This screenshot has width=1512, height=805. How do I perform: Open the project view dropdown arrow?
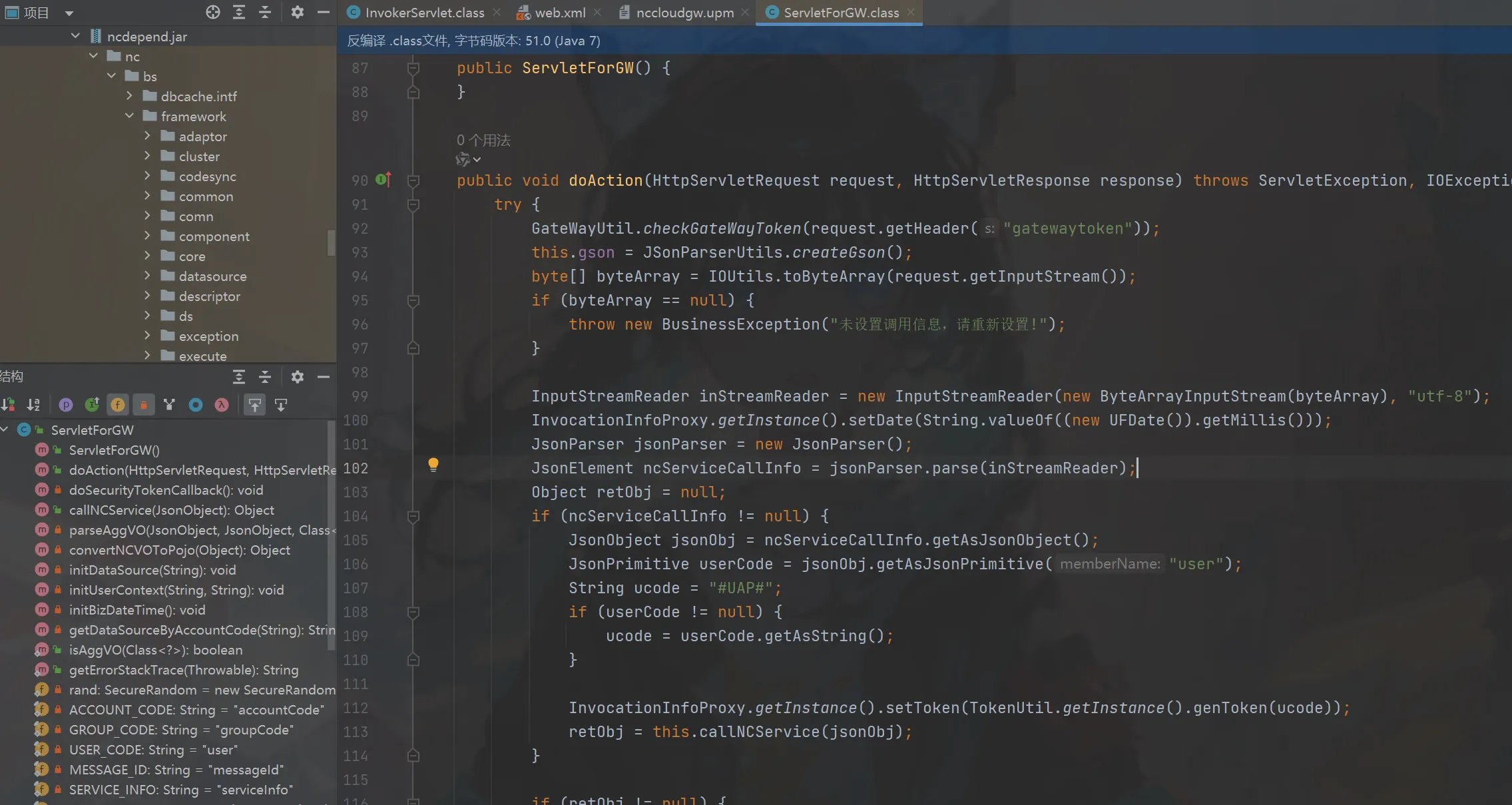[69, 13]
